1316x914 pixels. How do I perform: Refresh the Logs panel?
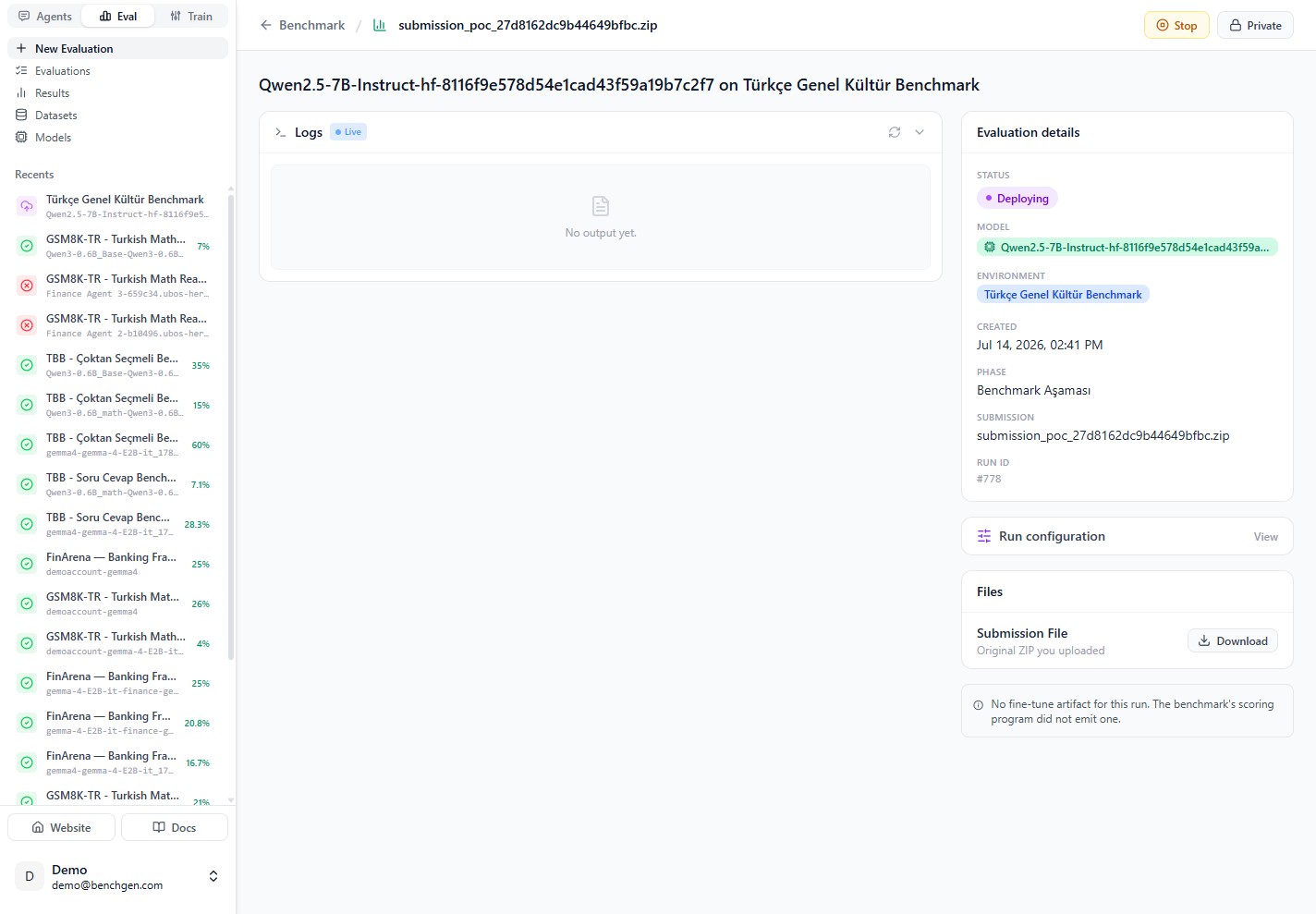pyautogui.click(x=895, y=132)
